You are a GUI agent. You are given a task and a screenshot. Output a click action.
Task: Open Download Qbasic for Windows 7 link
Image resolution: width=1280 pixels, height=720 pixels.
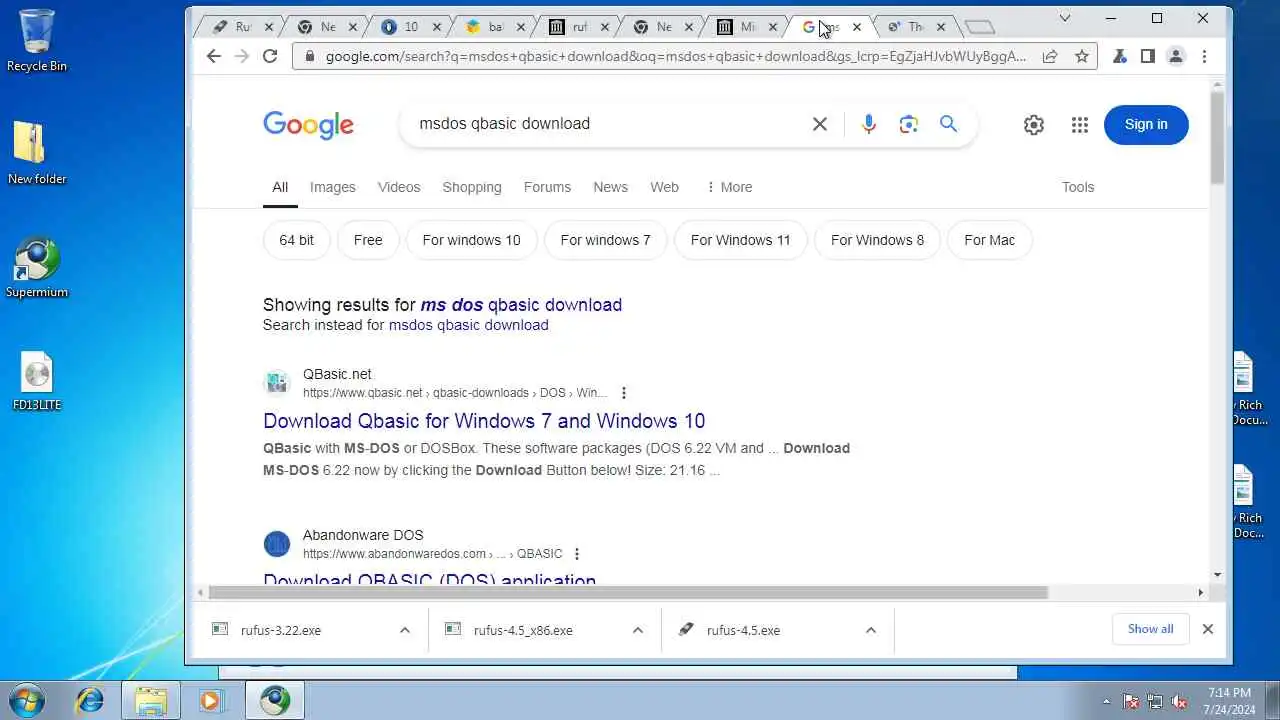point(484,421)
